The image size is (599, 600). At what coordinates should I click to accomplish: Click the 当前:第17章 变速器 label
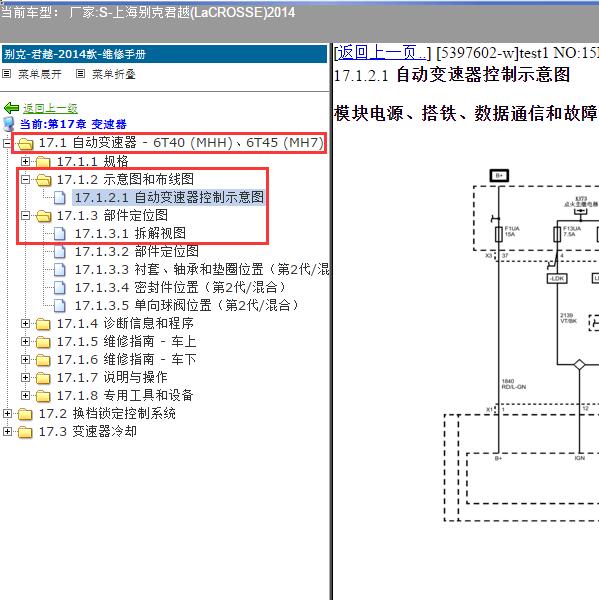click(x=73, y=124)
